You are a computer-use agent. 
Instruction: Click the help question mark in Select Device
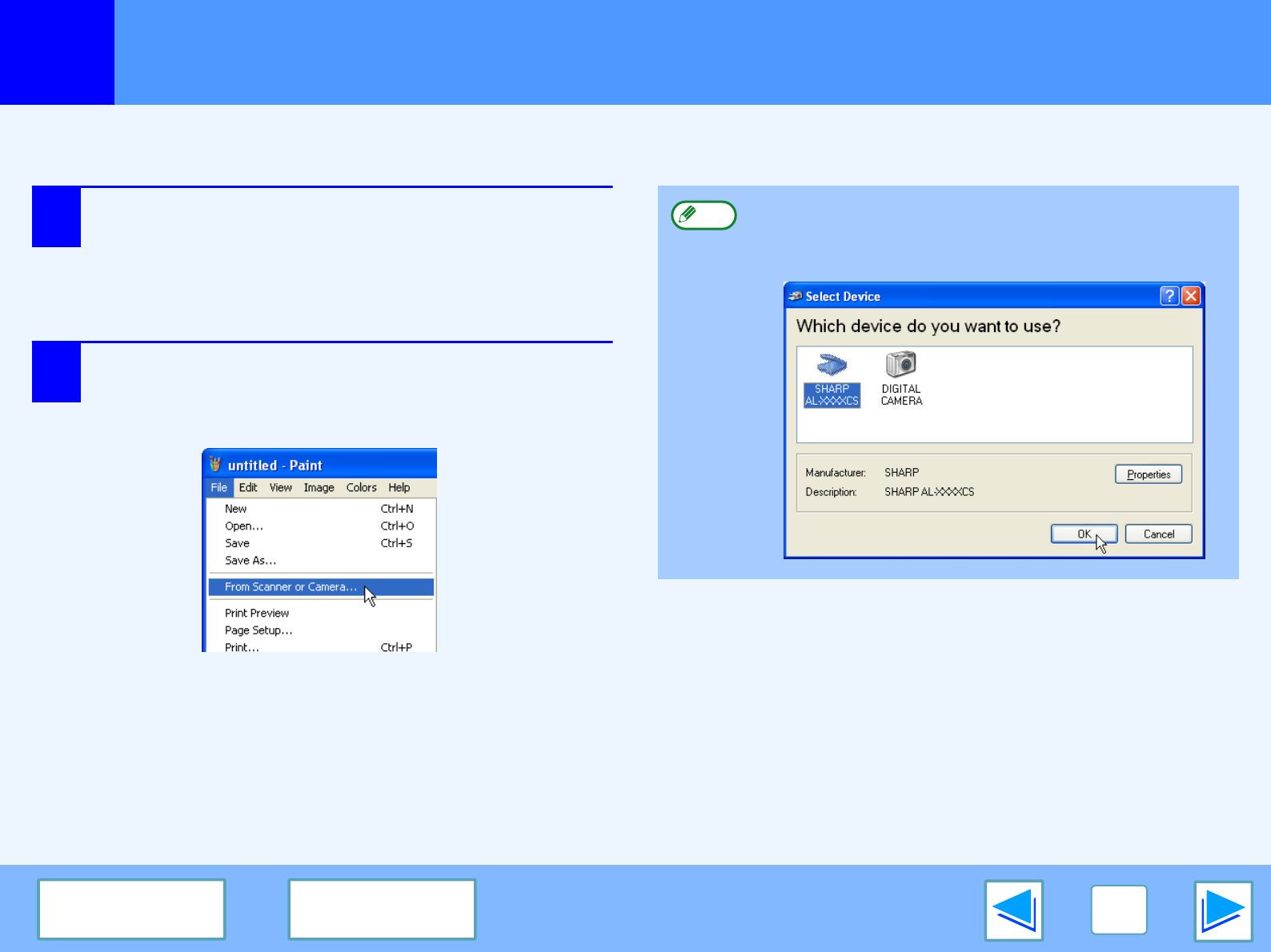(x=1169, y=296)
